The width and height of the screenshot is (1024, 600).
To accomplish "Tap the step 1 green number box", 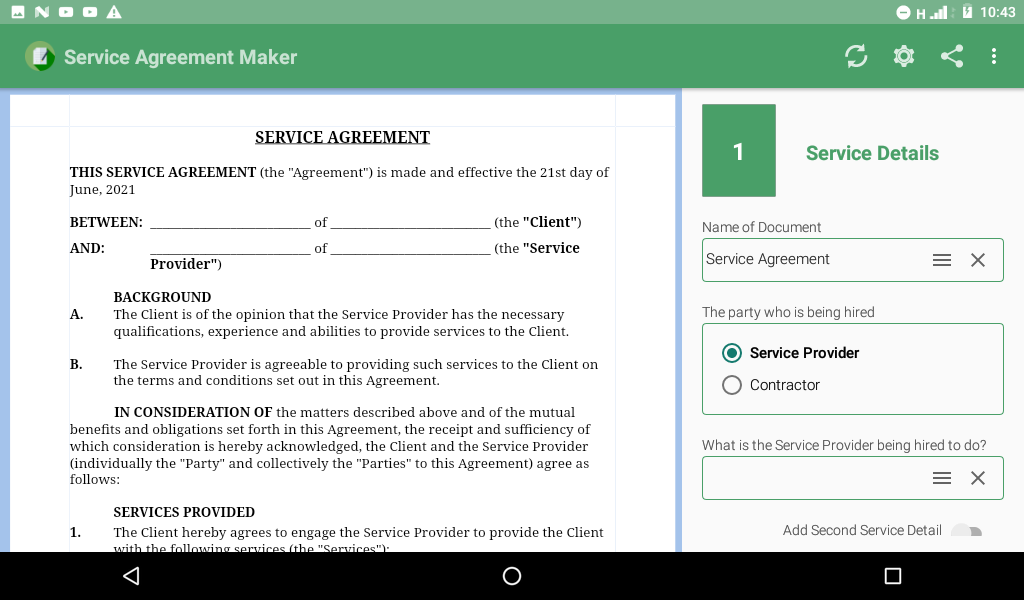I will coord(739,150).
